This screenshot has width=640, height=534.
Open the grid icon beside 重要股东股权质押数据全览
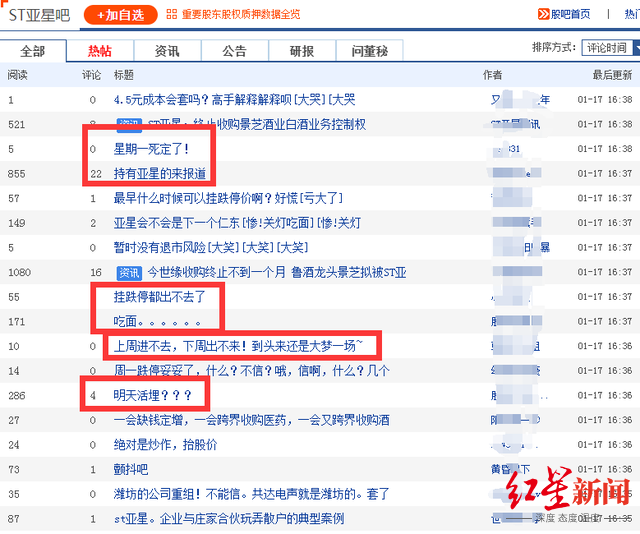tap(171, 14)
